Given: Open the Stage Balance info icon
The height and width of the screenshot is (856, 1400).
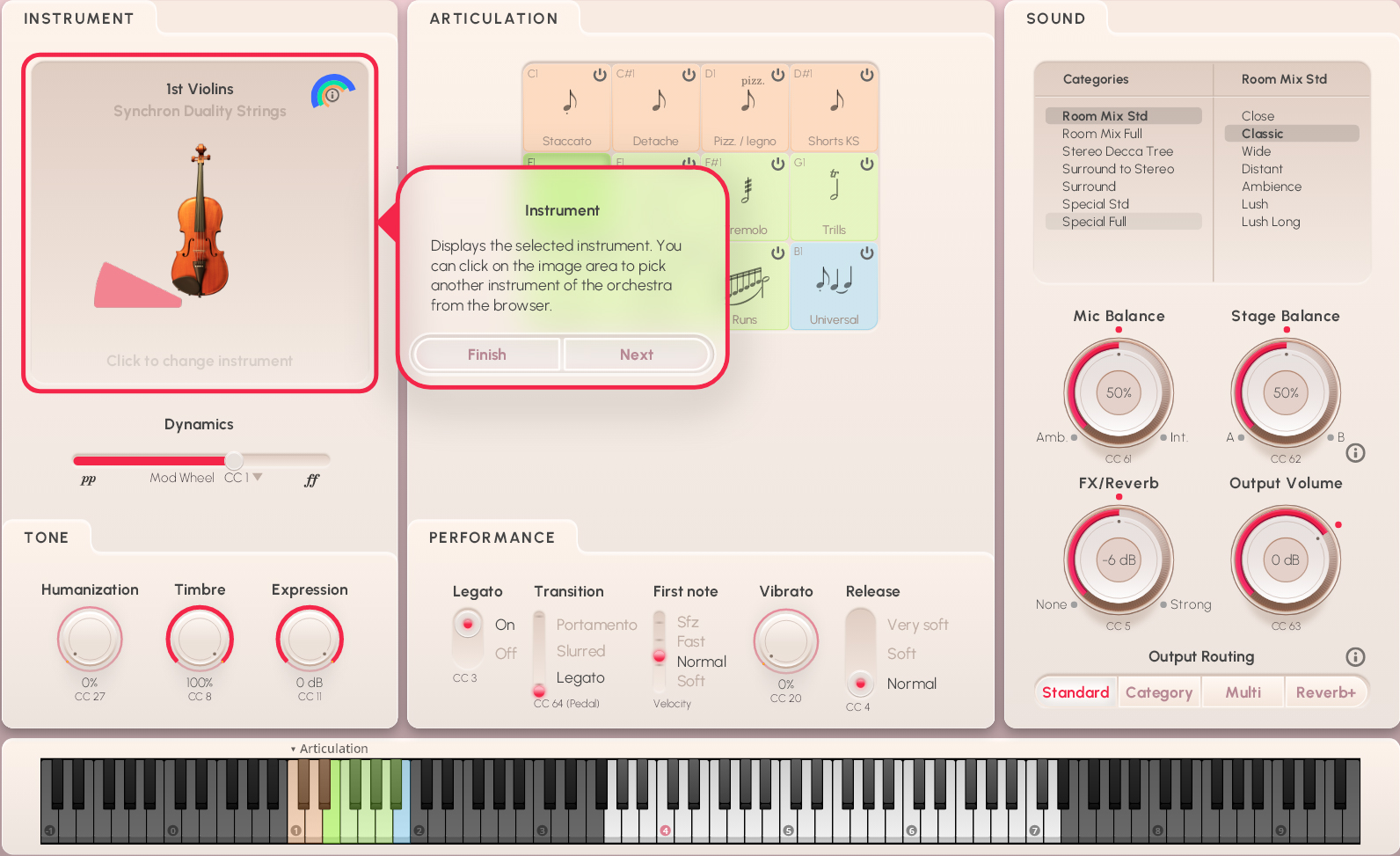Looking at the screenshot, I should click(1355, 453).
